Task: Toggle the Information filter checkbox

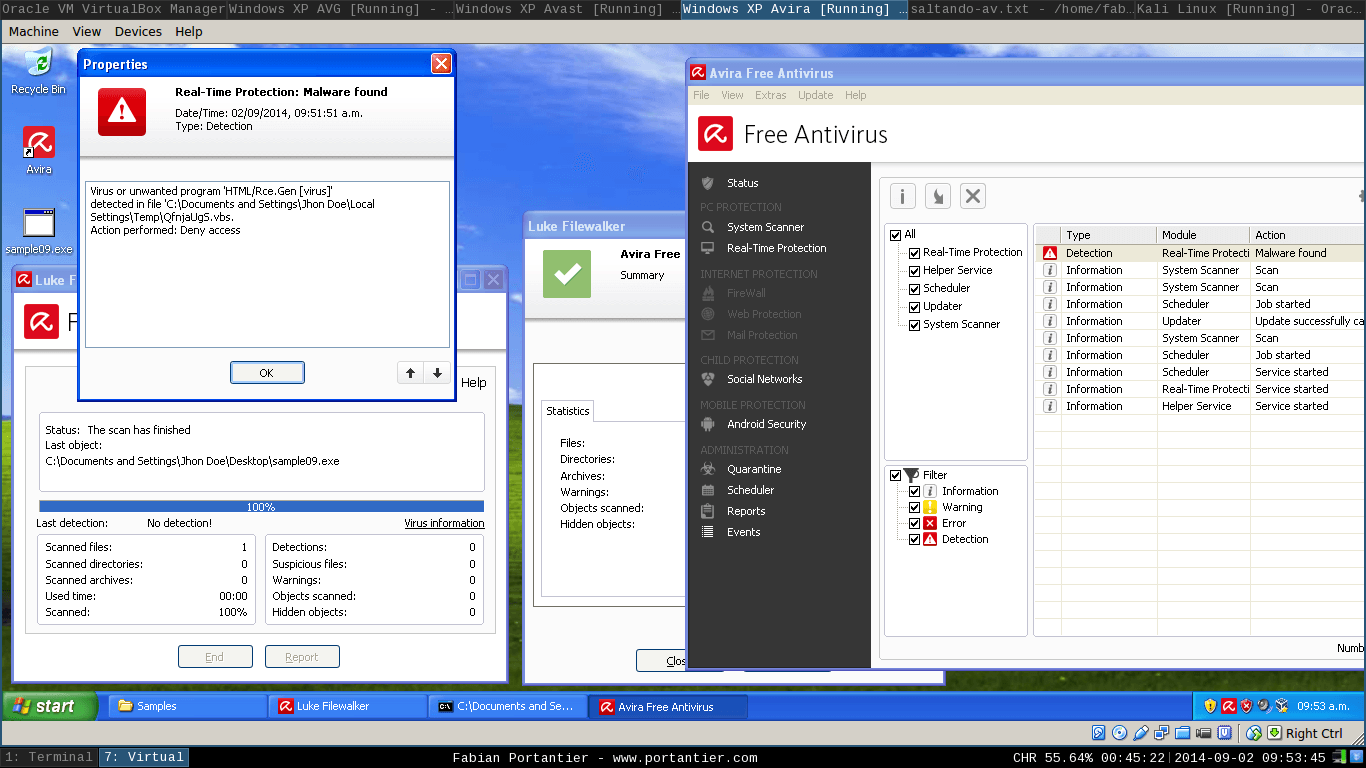Action: 914,492
